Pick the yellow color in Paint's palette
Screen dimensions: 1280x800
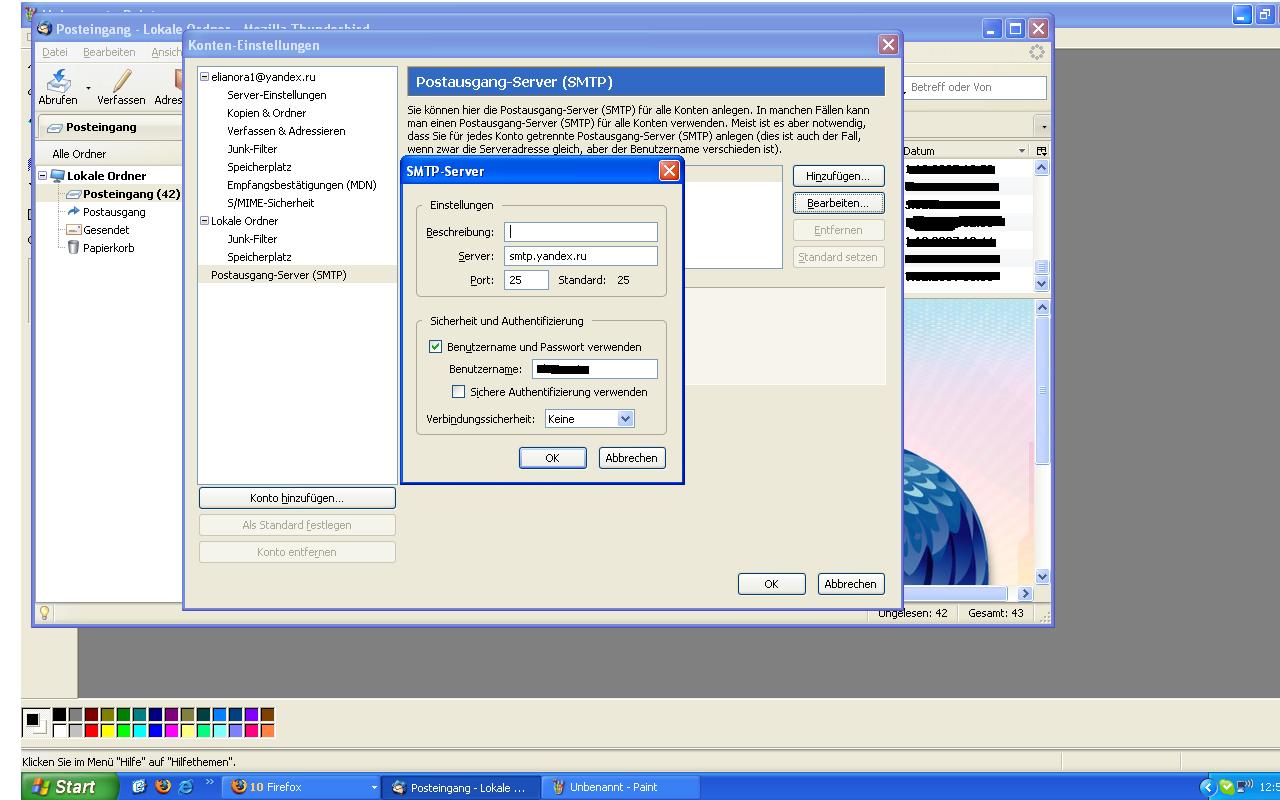(108, 731)
